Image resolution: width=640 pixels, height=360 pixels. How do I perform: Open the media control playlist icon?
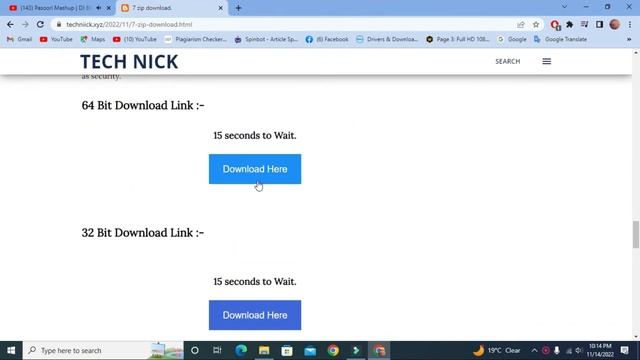pyautogui.click(x=584, y=24)
